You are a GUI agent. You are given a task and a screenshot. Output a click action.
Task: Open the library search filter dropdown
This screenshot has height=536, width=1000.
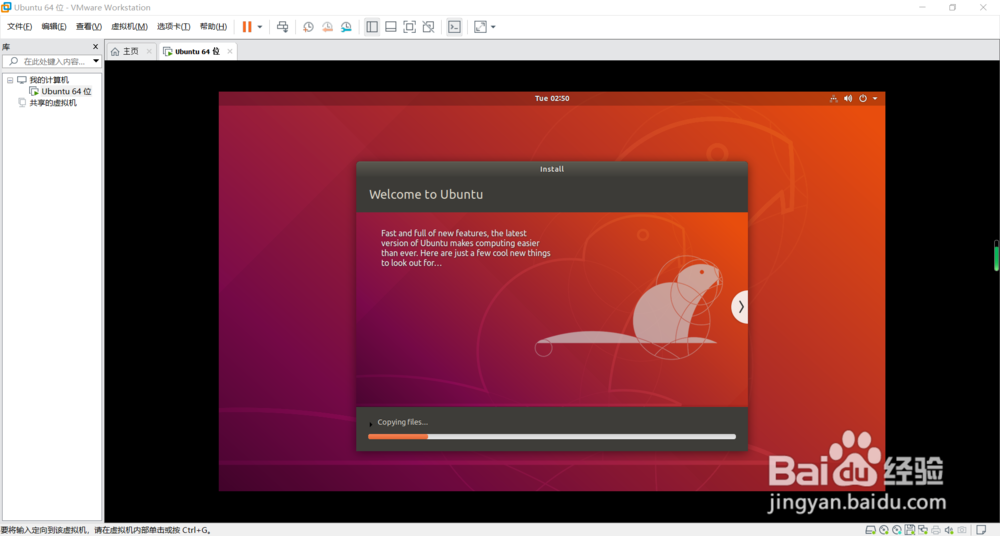click(96, 61)
